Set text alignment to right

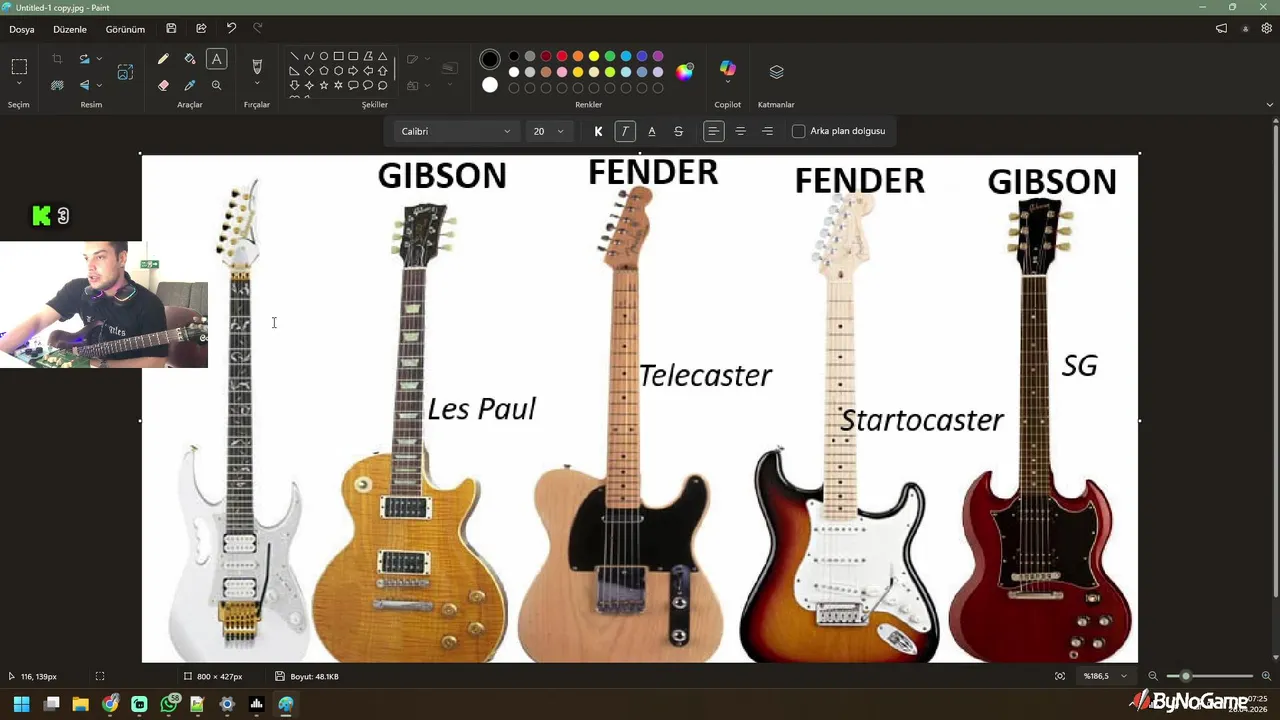(x=767, y=131)
